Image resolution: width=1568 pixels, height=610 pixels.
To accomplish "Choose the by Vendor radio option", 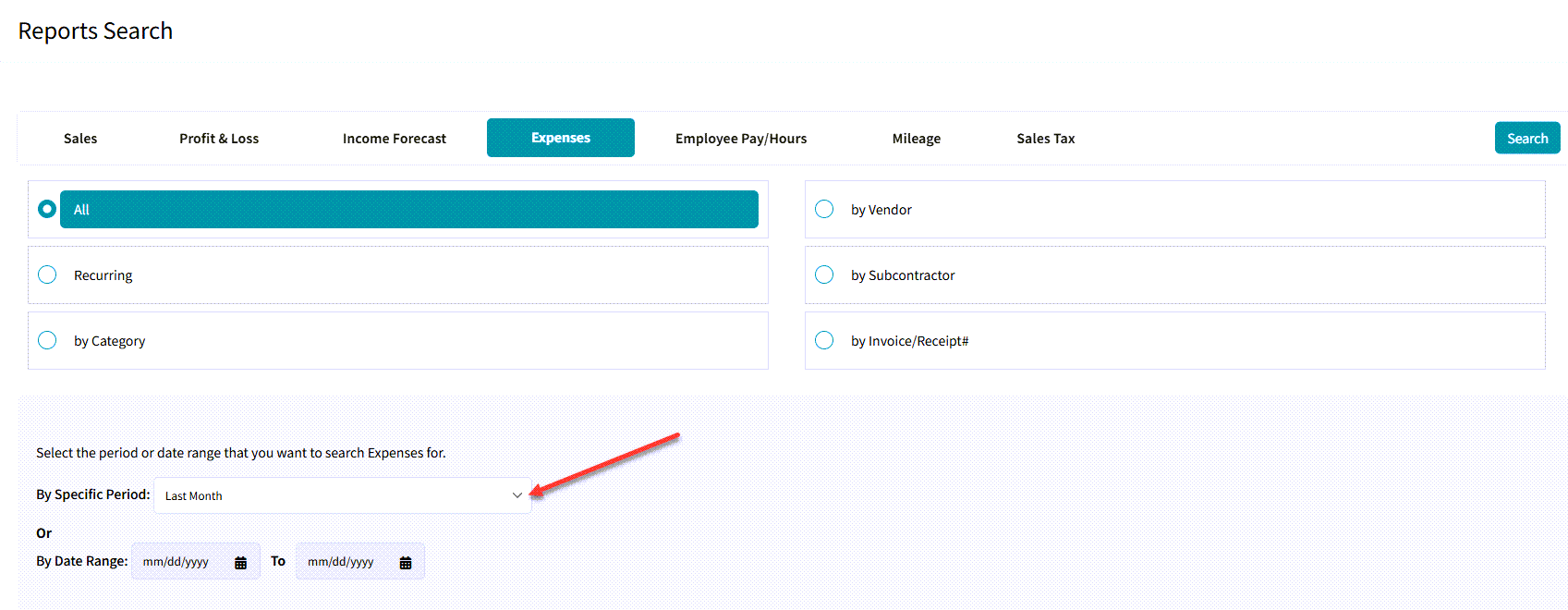I will point(824,209).
